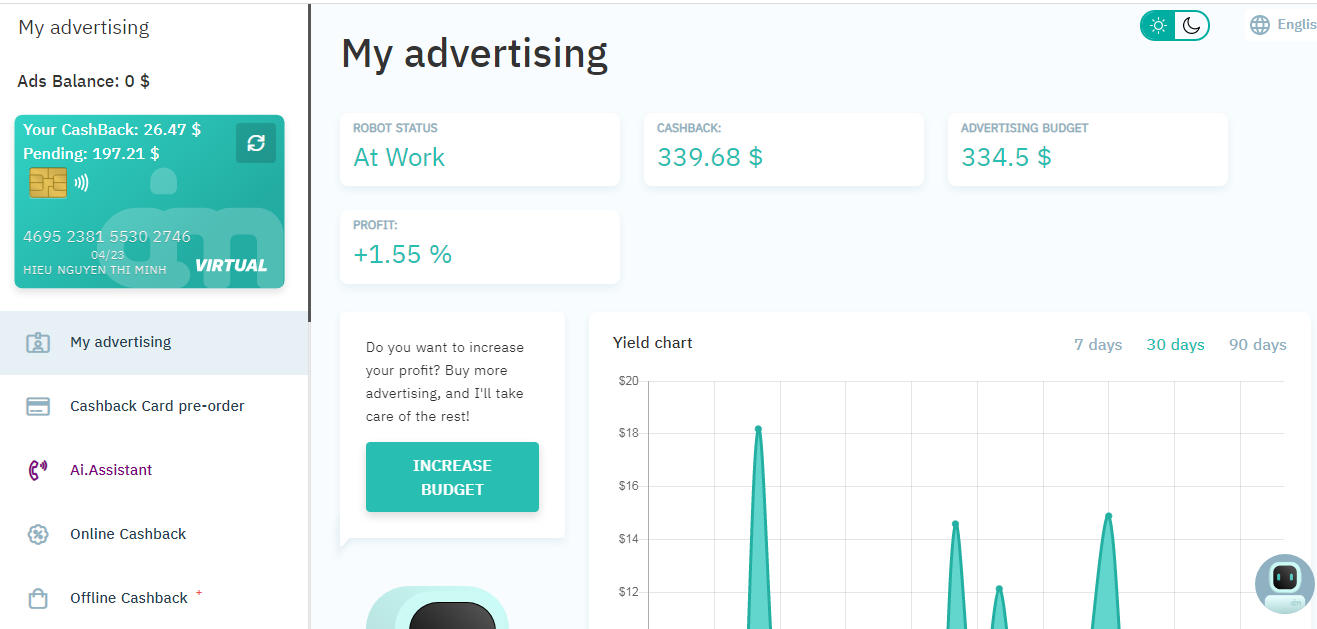The width and height of the screenshot is (1317, 629).
Task: Click the INCREASE BUDGET button
Action: [x=452, y=477]
